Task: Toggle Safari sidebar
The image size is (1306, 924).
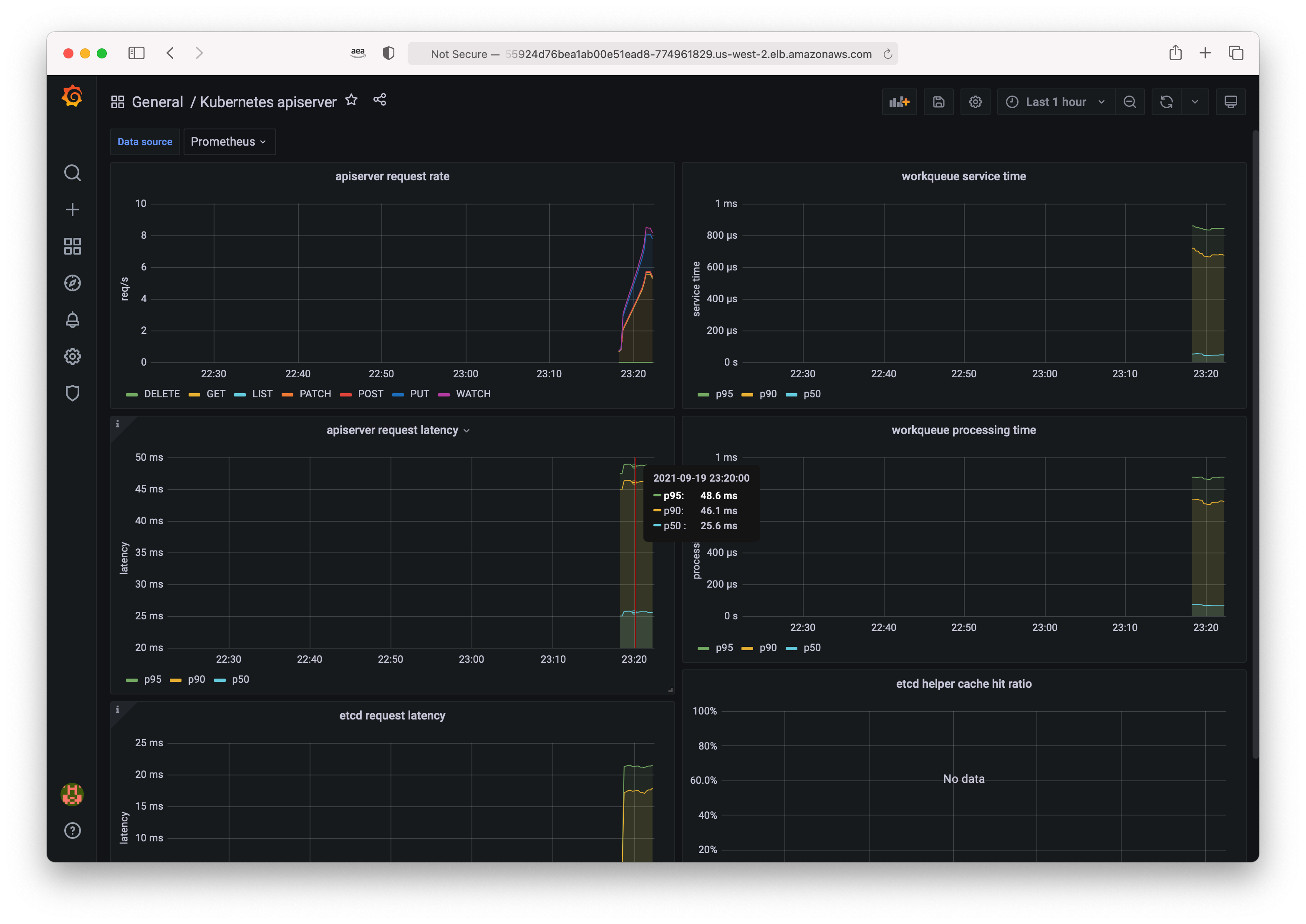Action: tap(136, 53)
